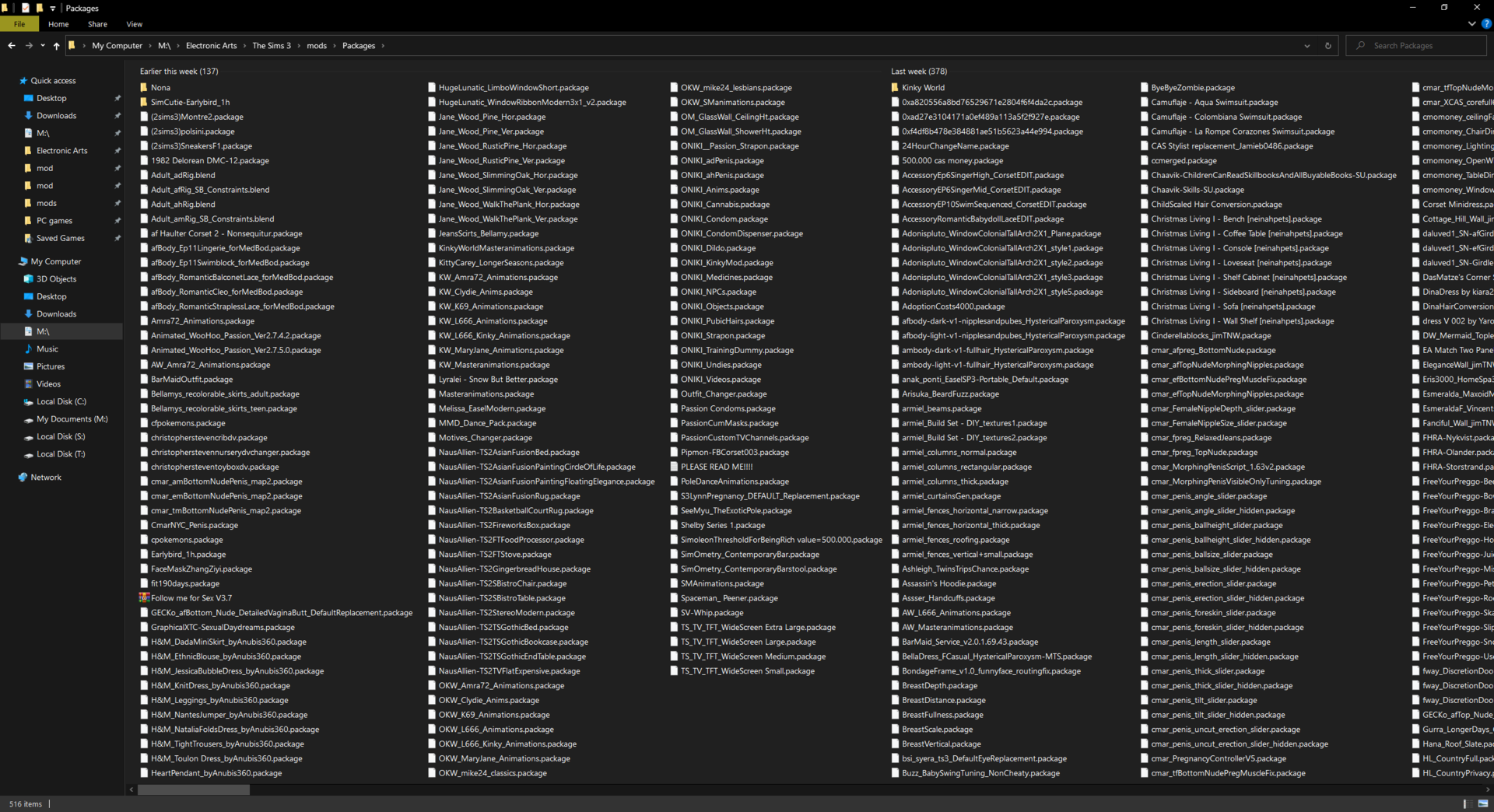
Task: Open Electronic Arts in Quick access
Action: click(62, 151)
